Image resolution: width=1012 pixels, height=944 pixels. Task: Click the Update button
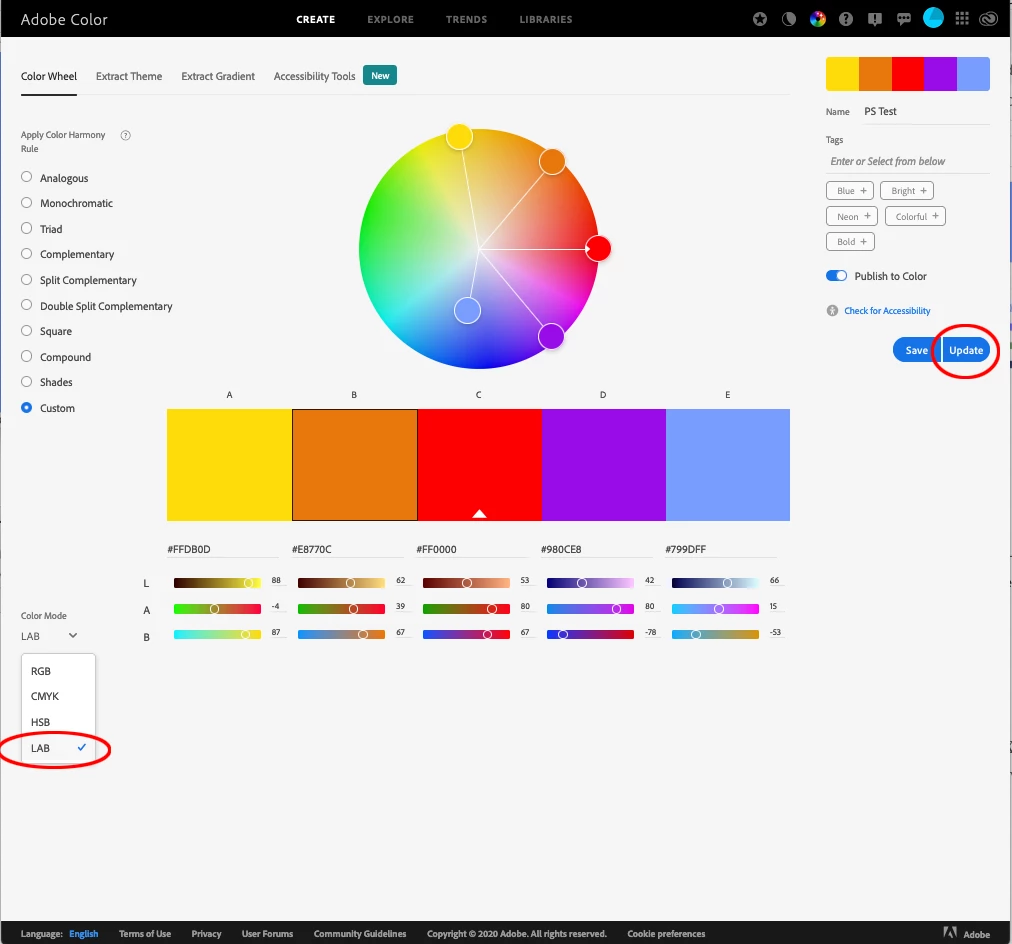[966, 350]
